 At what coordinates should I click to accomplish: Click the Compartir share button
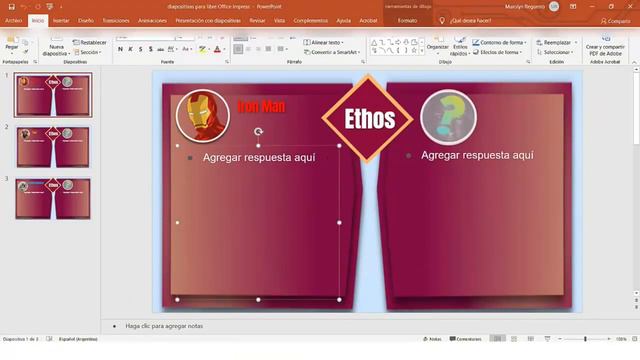coord(616,21)
